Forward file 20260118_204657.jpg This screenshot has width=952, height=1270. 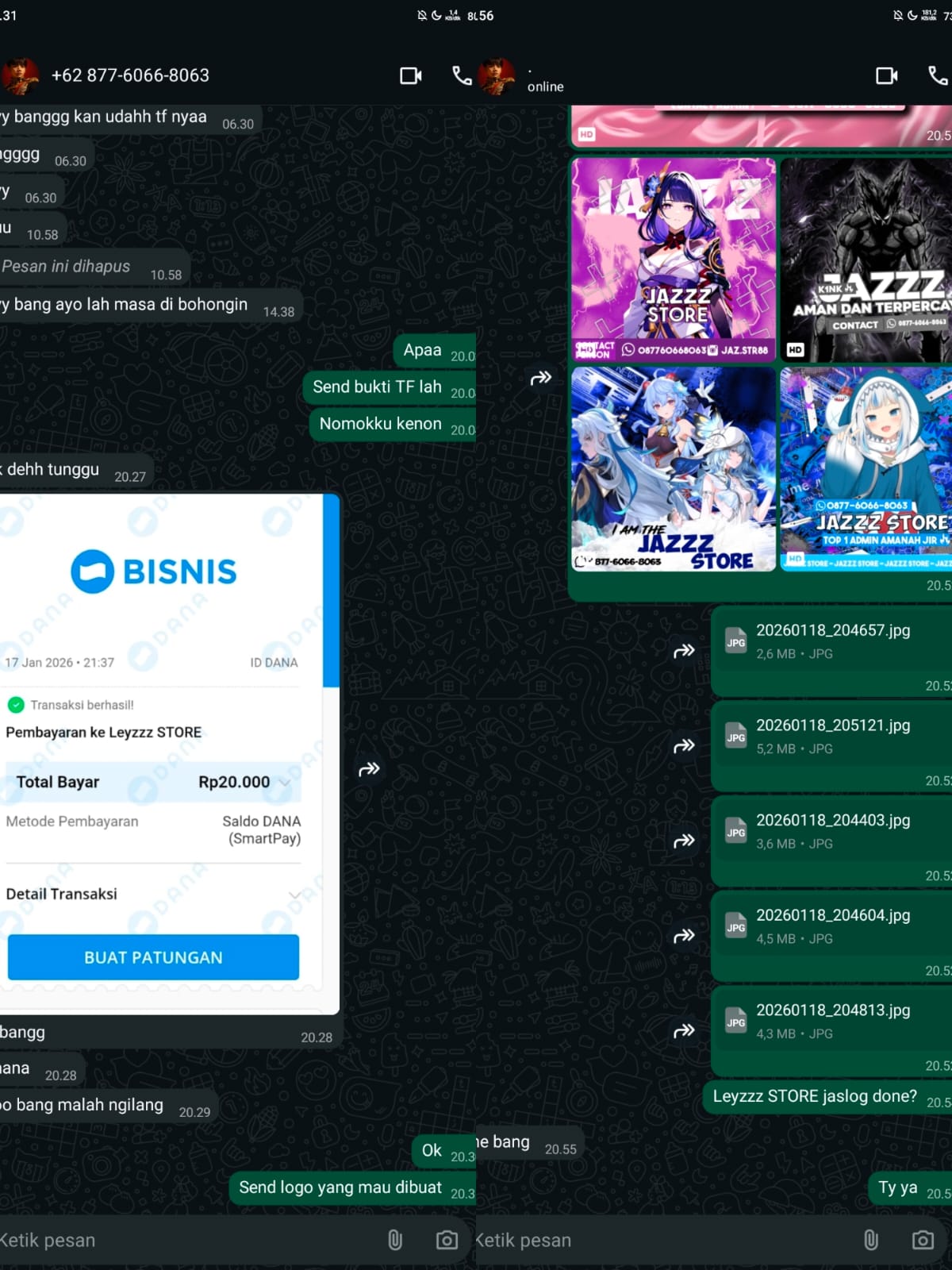tap(684, 651)
